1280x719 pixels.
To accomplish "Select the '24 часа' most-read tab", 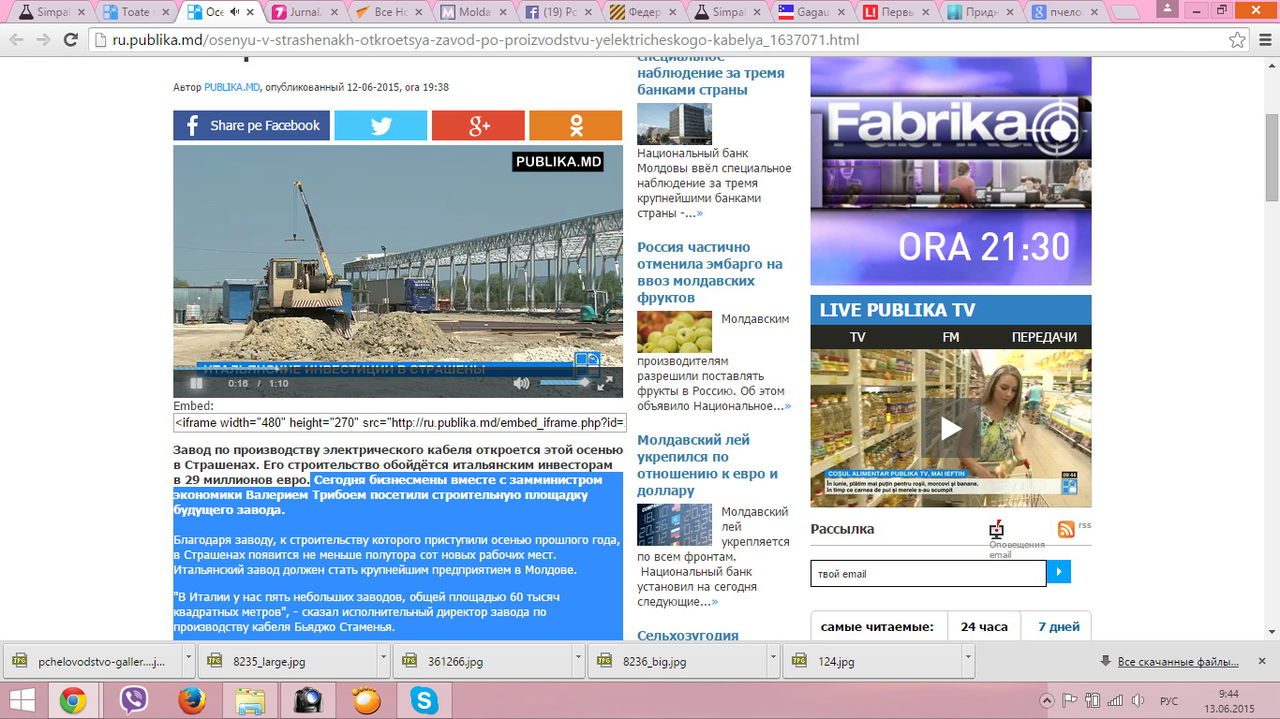I will 984,627.
